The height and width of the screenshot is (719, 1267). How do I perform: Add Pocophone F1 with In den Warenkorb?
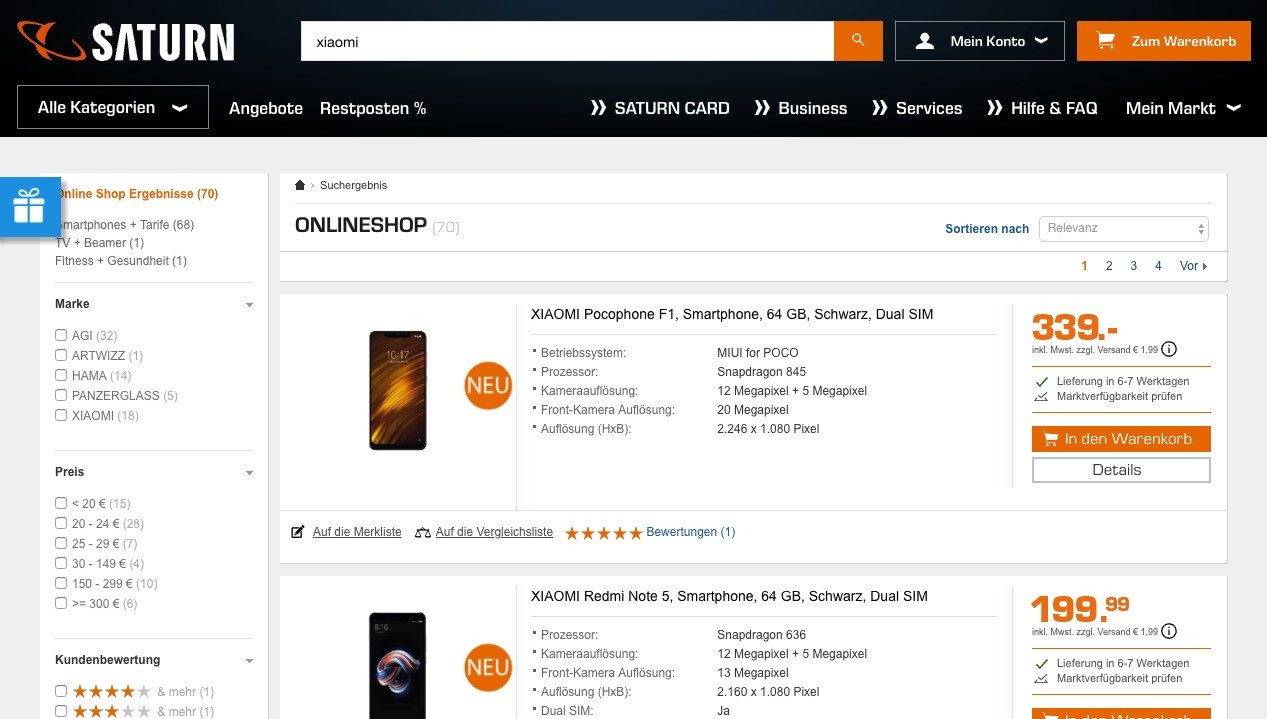pyautogui.click(x=1121, y=439)
